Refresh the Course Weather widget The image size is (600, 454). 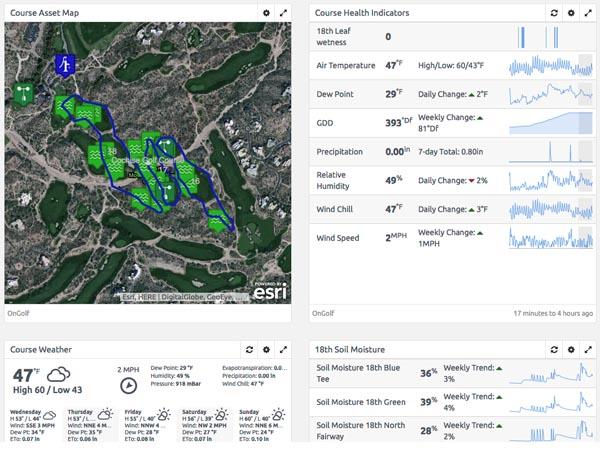(x=249, y=349)
